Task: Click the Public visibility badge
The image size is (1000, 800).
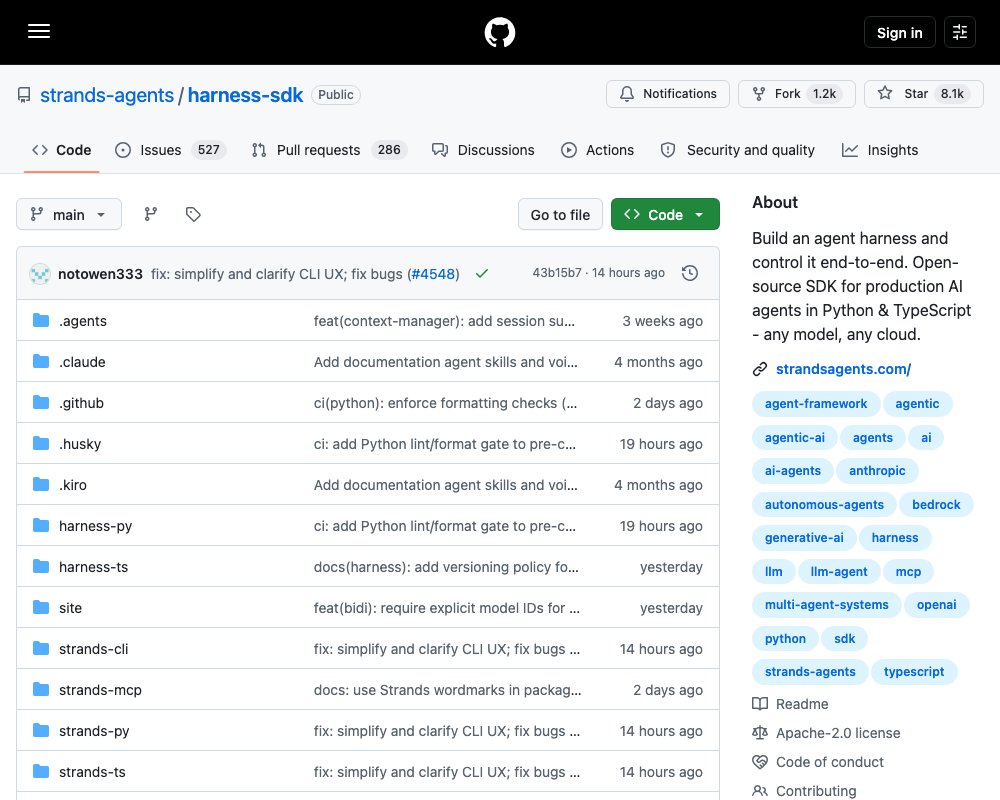Action: 335,95
